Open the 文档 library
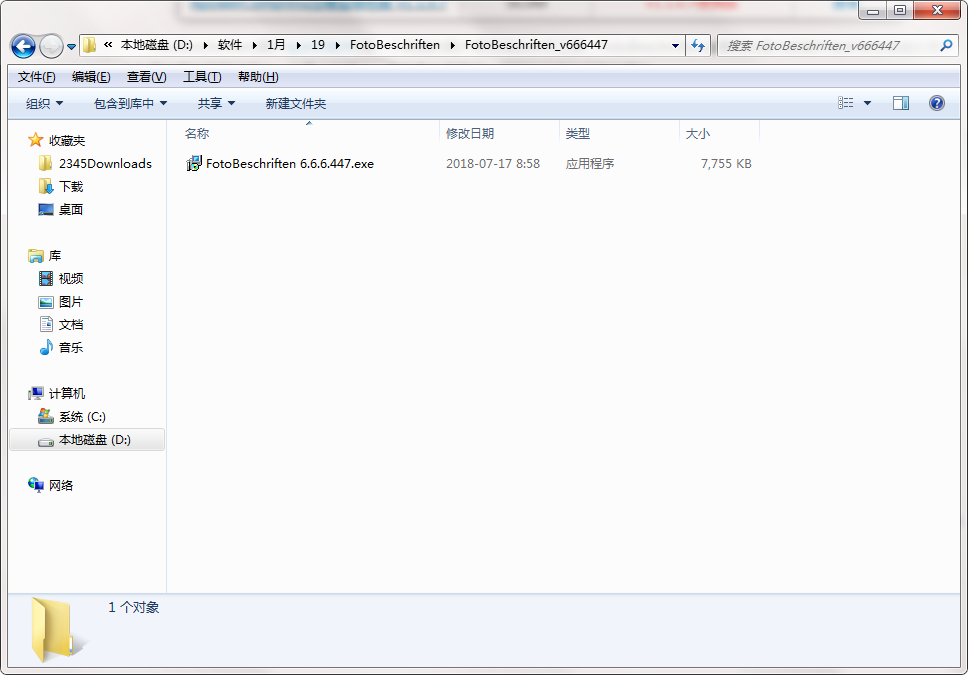 tap(71, 325)
